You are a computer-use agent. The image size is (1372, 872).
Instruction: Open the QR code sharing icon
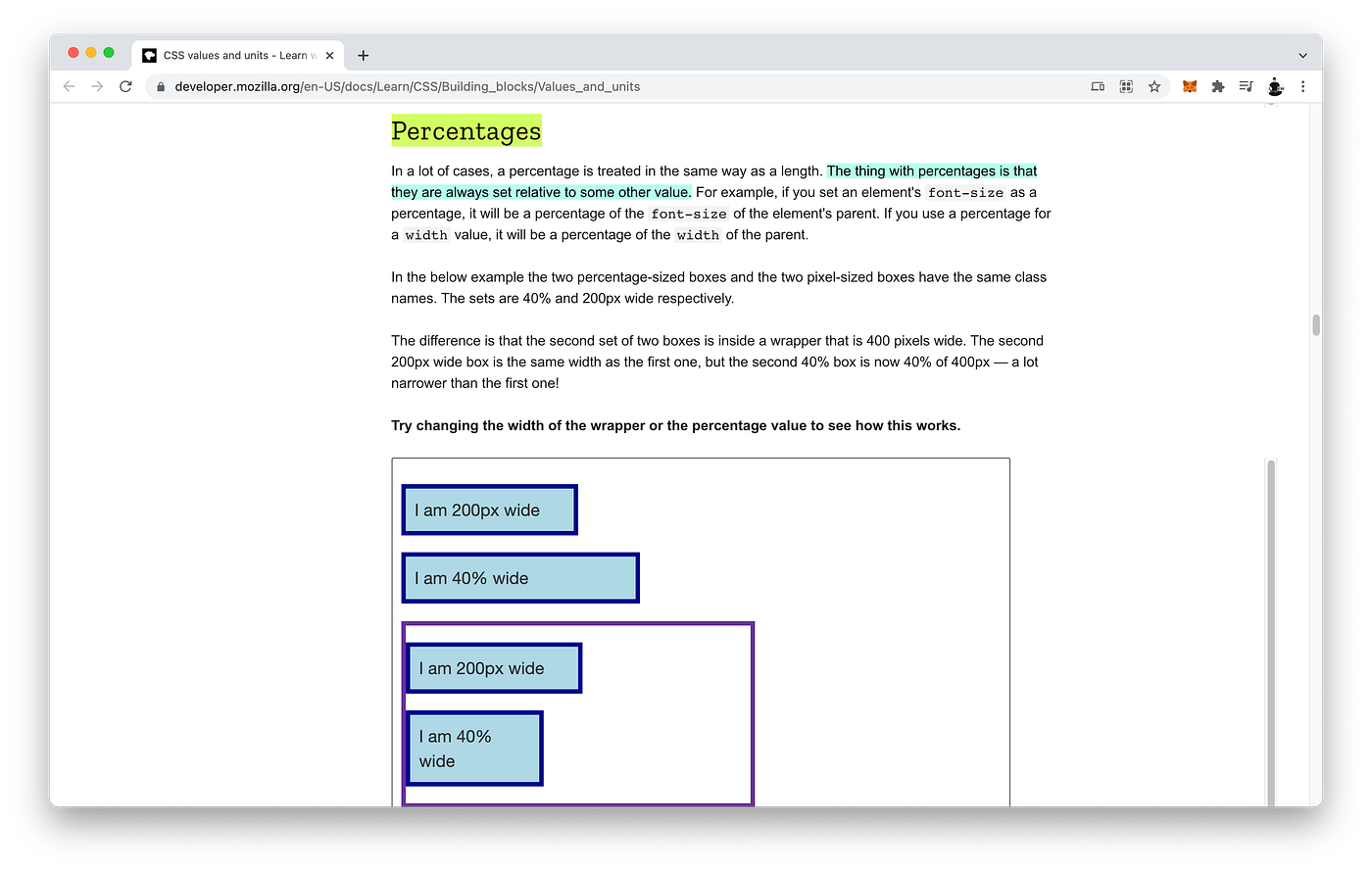click(1125, 86)
